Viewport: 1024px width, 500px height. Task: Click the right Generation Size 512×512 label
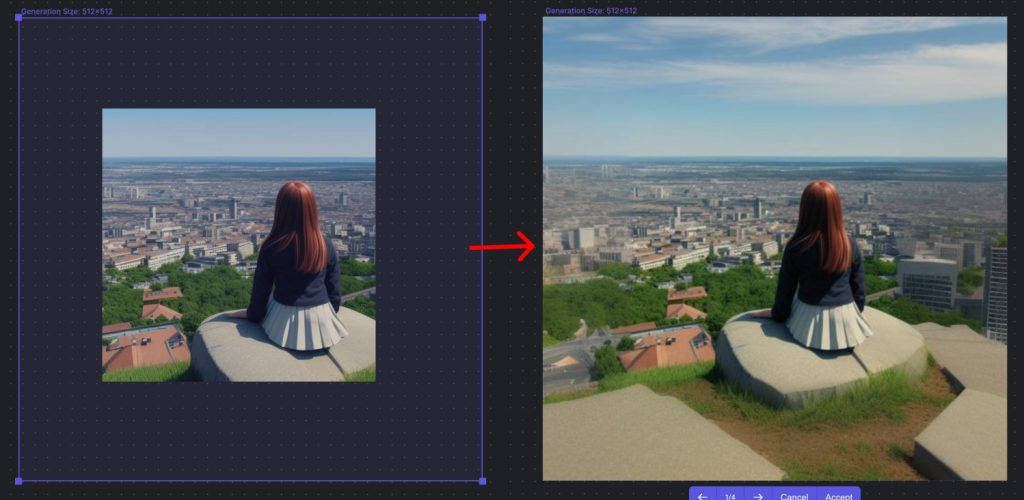click(590, 11)
